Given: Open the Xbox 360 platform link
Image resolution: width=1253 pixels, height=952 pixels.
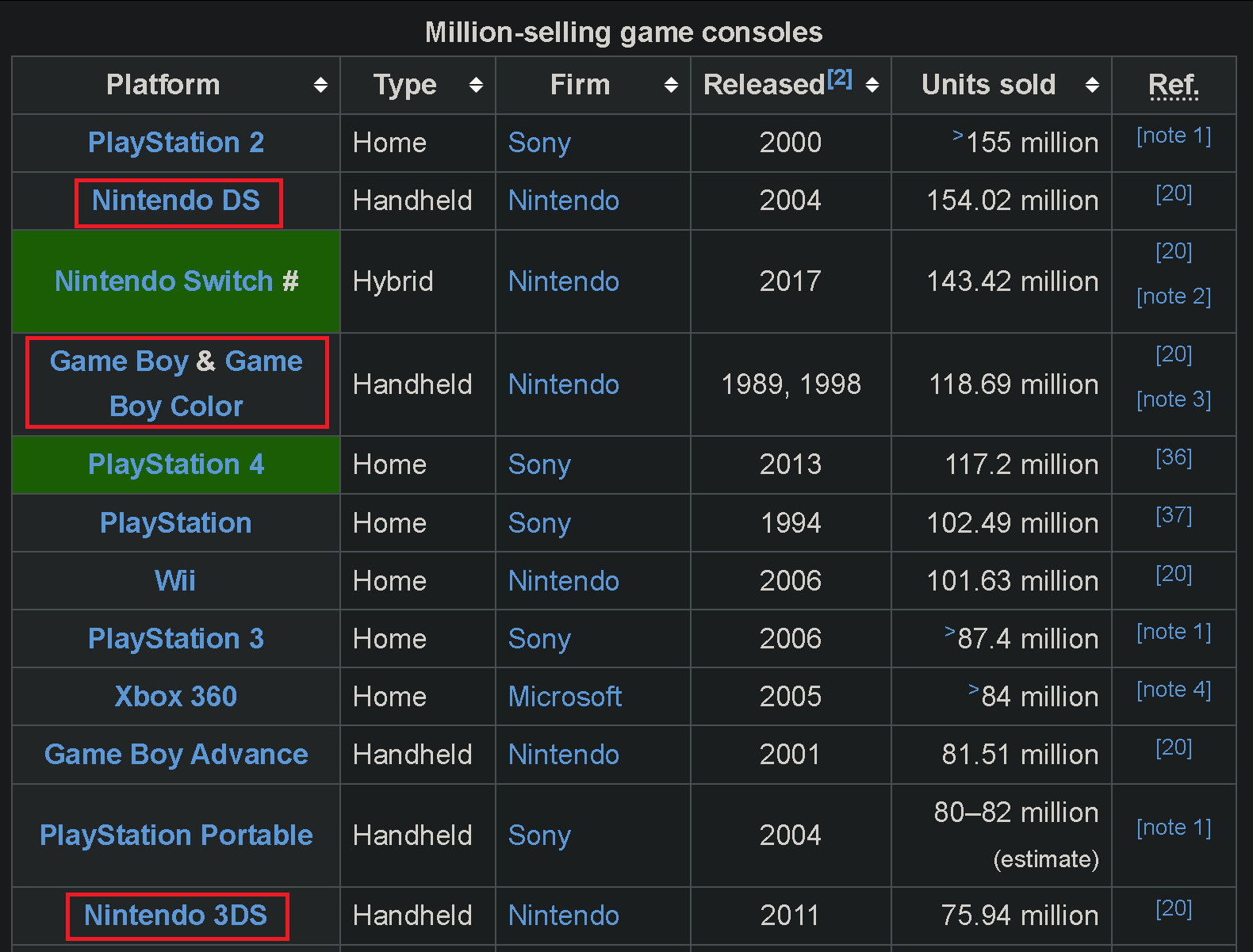Looking at the screenshot, I should (x=176, y=697).
